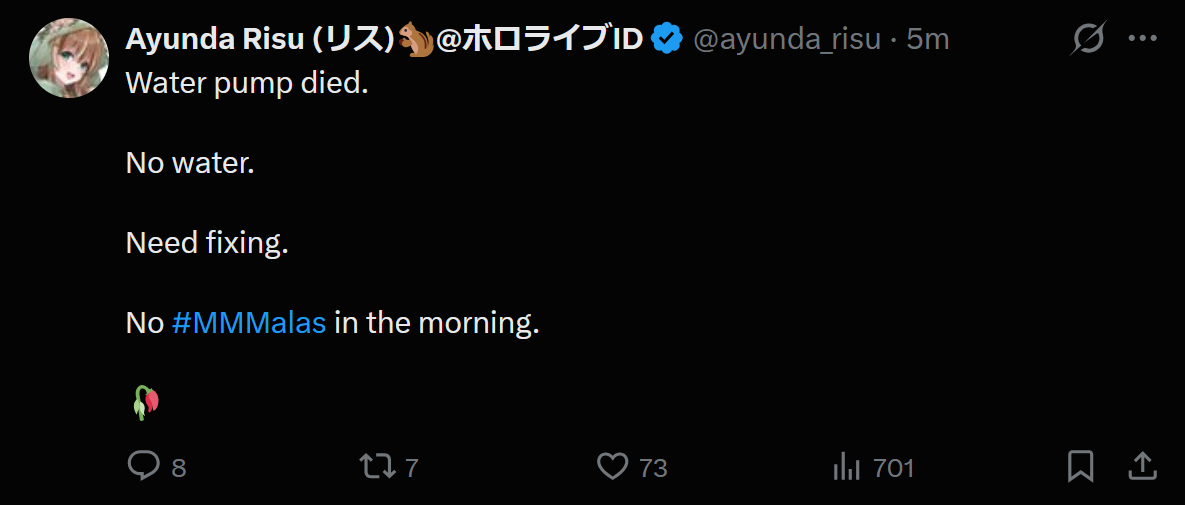Viewport: 1185px width, 505px height.
Task: Click the Grok explain-post icon
Action: pyautogui.click(x=1088, y=39)
